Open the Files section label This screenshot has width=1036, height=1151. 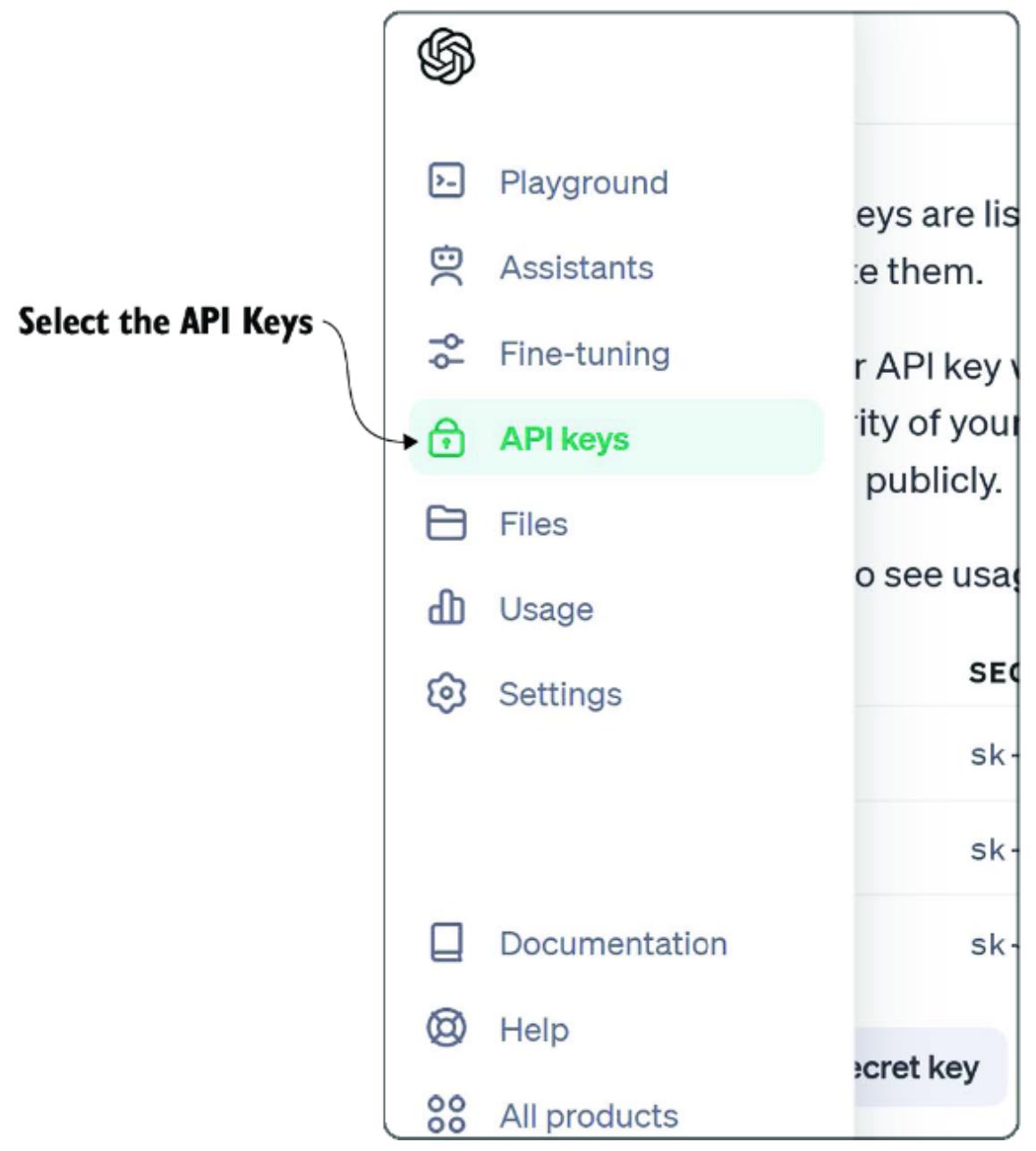click(x=533, y=524)
